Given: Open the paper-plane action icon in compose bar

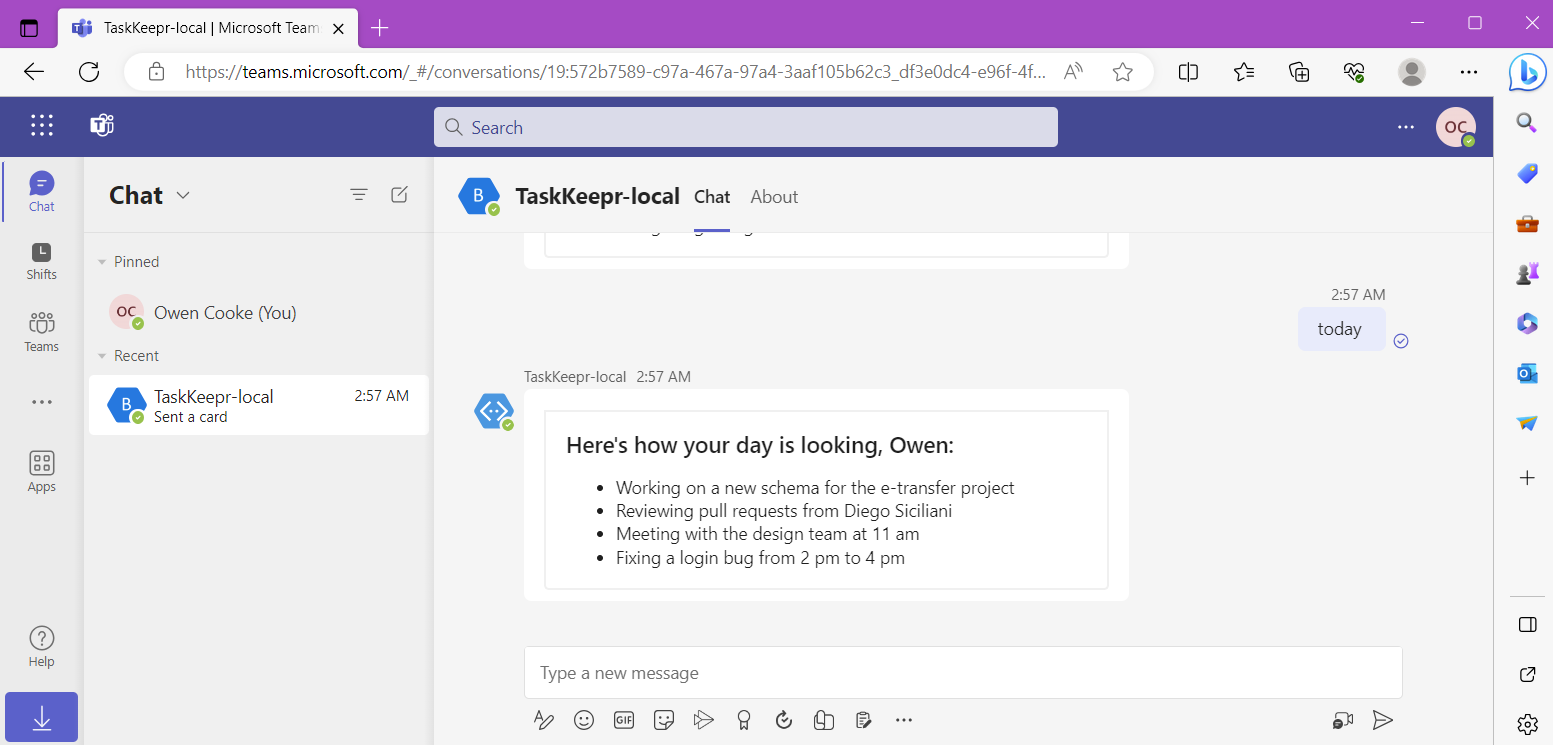Looking at the screenshot, I should pyautogui.click(x=704, y=720).
